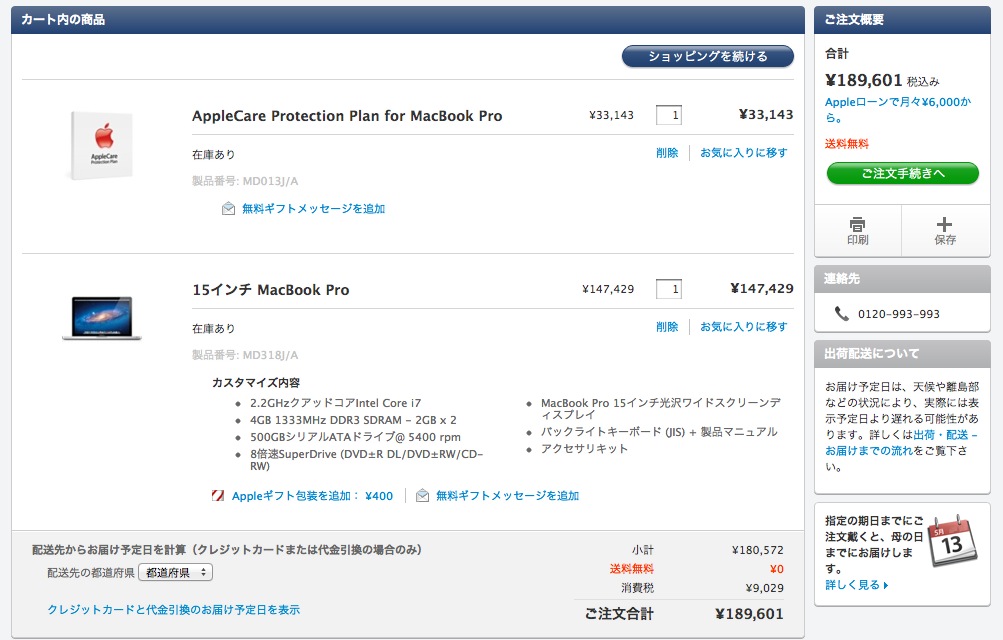Click the 出荷配送について panel header

click(x=902, y=354)
